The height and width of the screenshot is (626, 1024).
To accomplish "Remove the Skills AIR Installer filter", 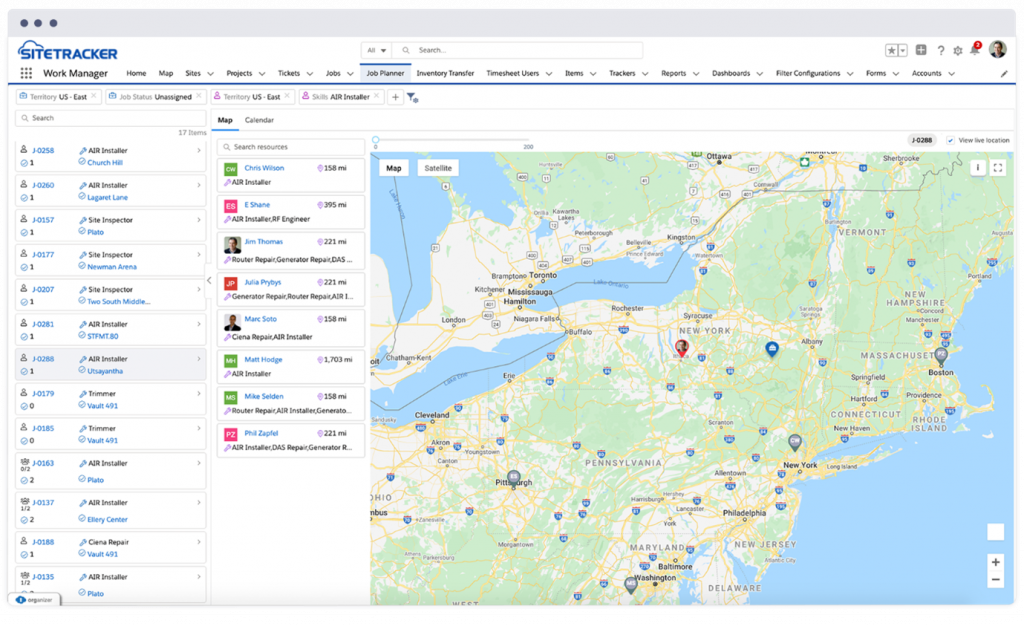I will 376,96.
